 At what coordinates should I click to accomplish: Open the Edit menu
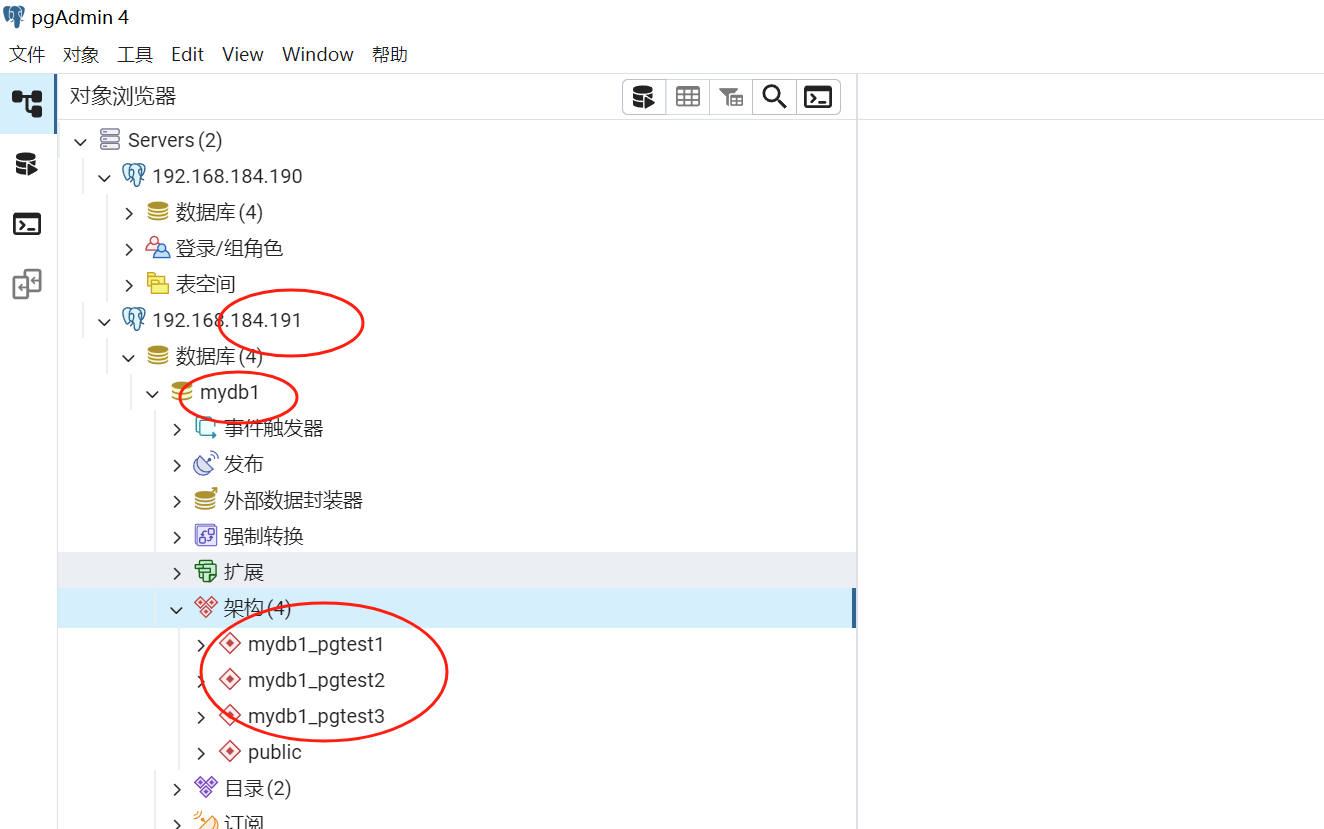pos(187,54)
